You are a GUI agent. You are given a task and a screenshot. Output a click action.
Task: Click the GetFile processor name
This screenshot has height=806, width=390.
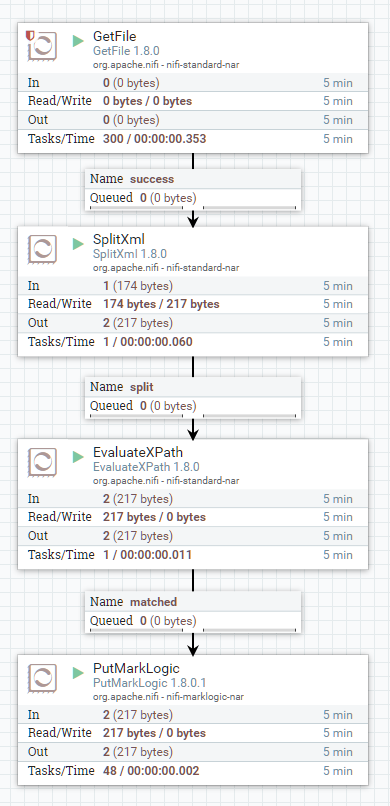[114, 36]
